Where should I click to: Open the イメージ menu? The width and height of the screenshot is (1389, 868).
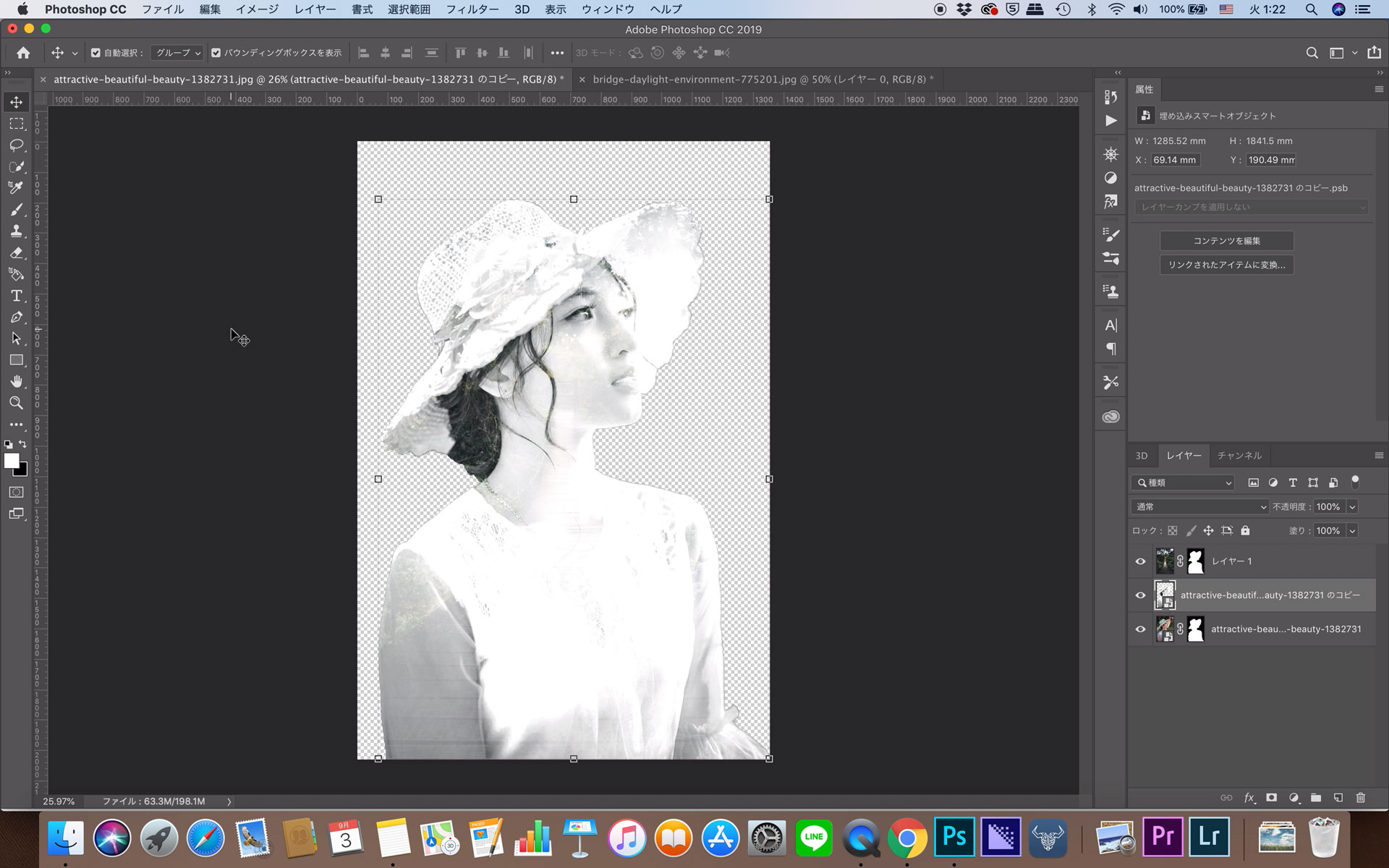[x=257, y=9]
